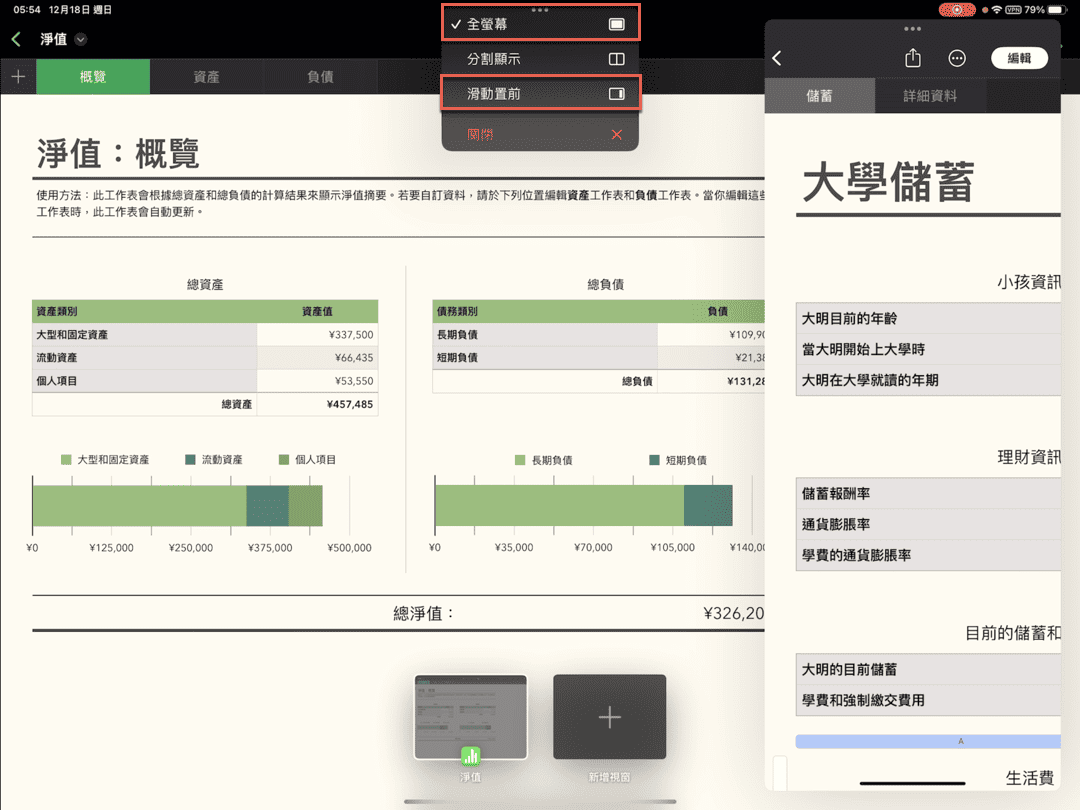Select the 大明在大學就讀的年期 row
1080x810 pixels.
coord(928,380)
